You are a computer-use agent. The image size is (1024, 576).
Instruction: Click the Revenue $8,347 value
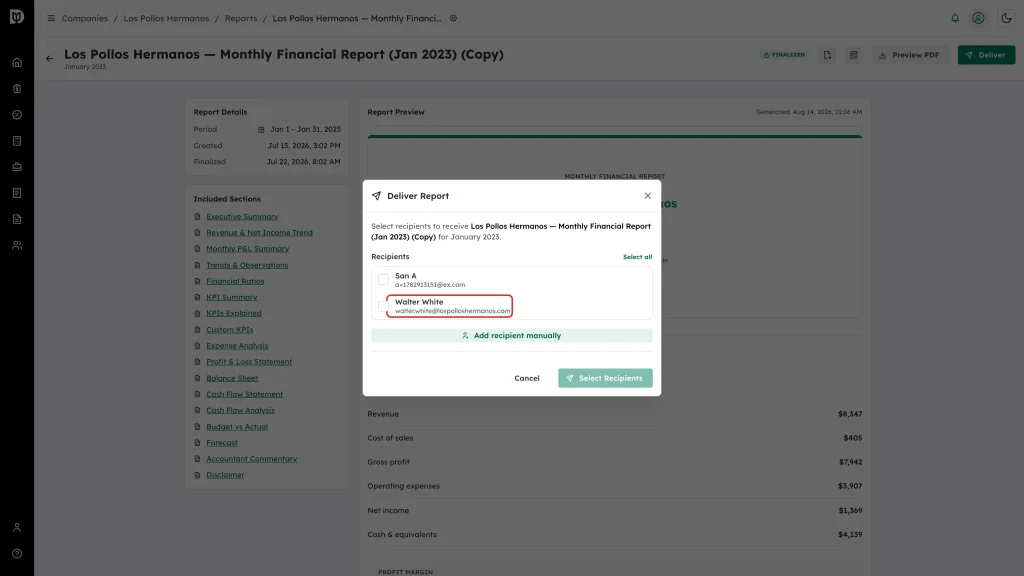click(850, 414)
